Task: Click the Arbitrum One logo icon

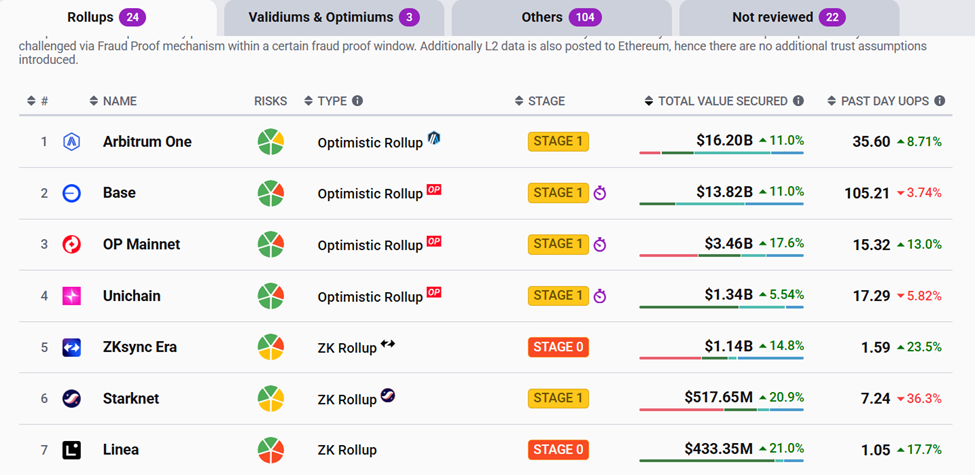Action: 71,142
